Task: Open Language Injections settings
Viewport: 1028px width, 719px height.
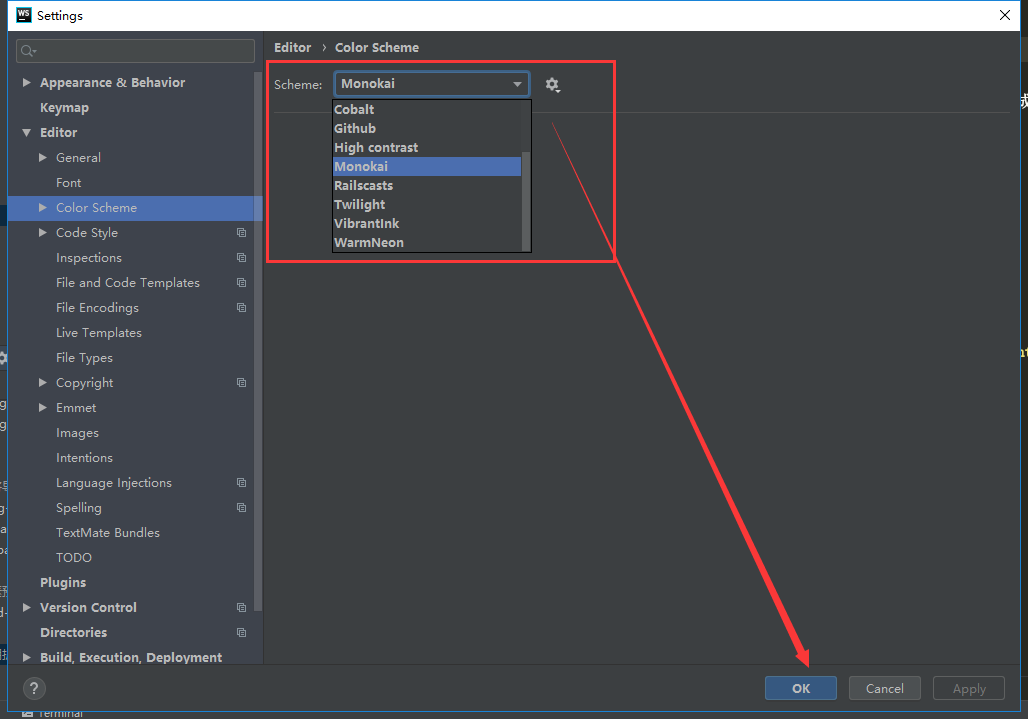Action: click(113, 483)
